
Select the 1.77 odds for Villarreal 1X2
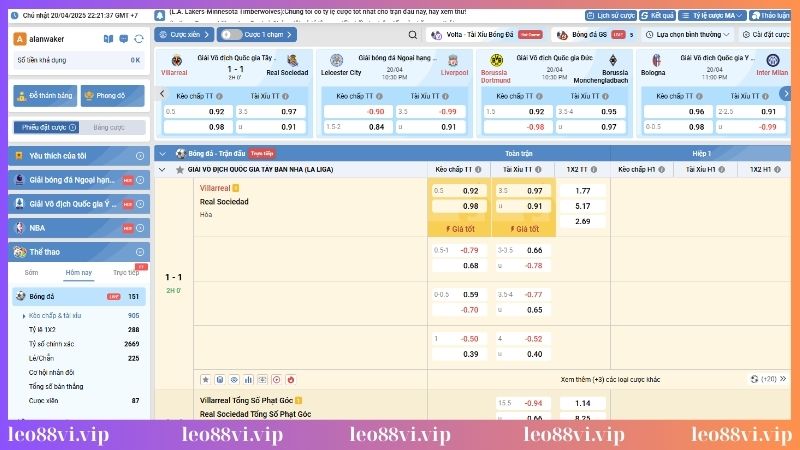click(583, 190)
